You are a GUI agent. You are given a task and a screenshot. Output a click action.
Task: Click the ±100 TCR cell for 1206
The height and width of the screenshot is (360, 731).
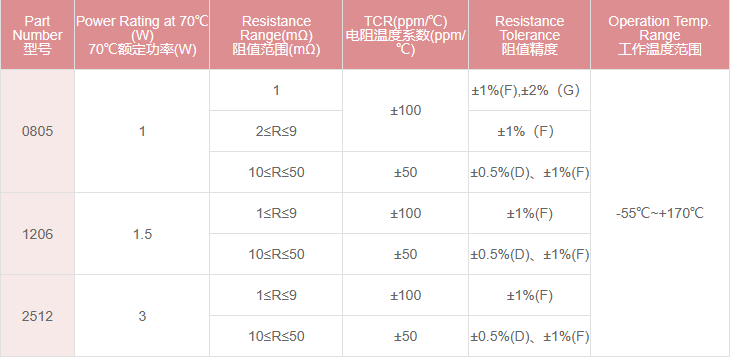pos(406,213)
